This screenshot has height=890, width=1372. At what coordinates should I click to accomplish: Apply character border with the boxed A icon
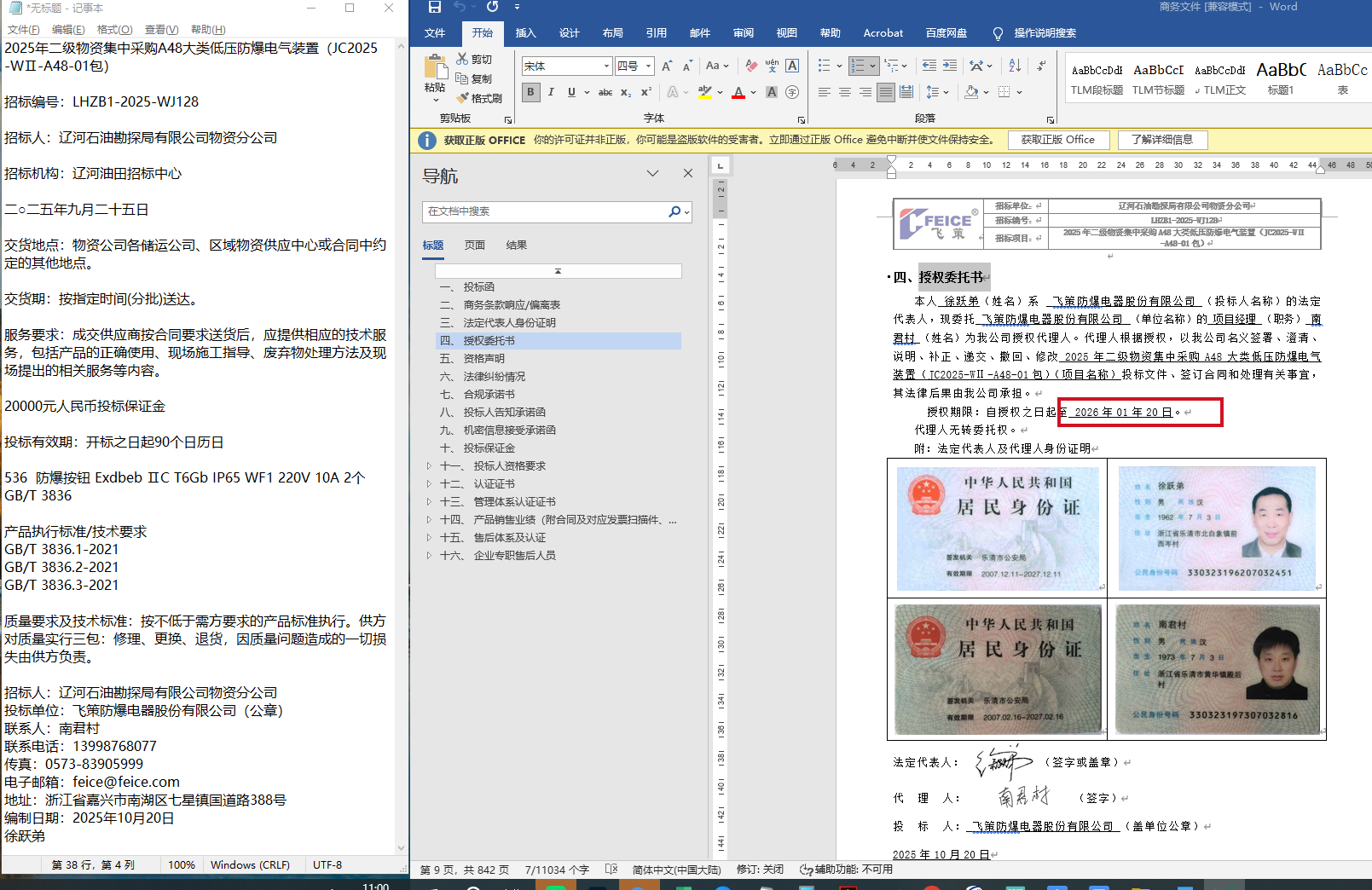792,66
